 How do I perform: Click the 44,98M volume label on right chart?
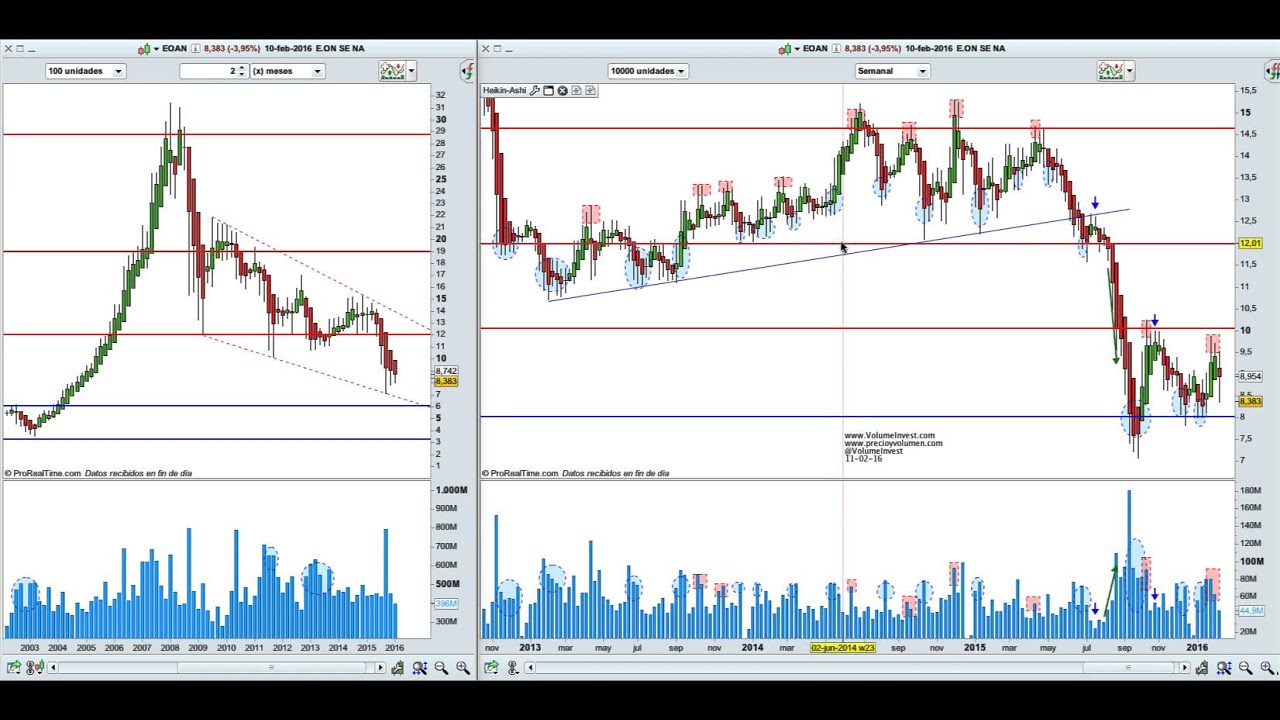[x=1250, y=609]
